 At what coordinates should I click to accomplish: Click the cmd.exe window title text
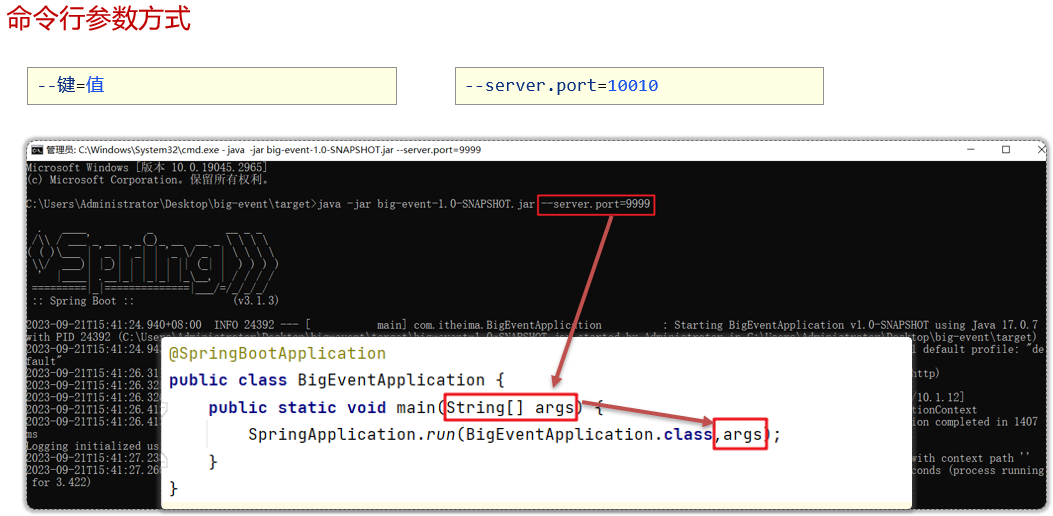(263, 150)
